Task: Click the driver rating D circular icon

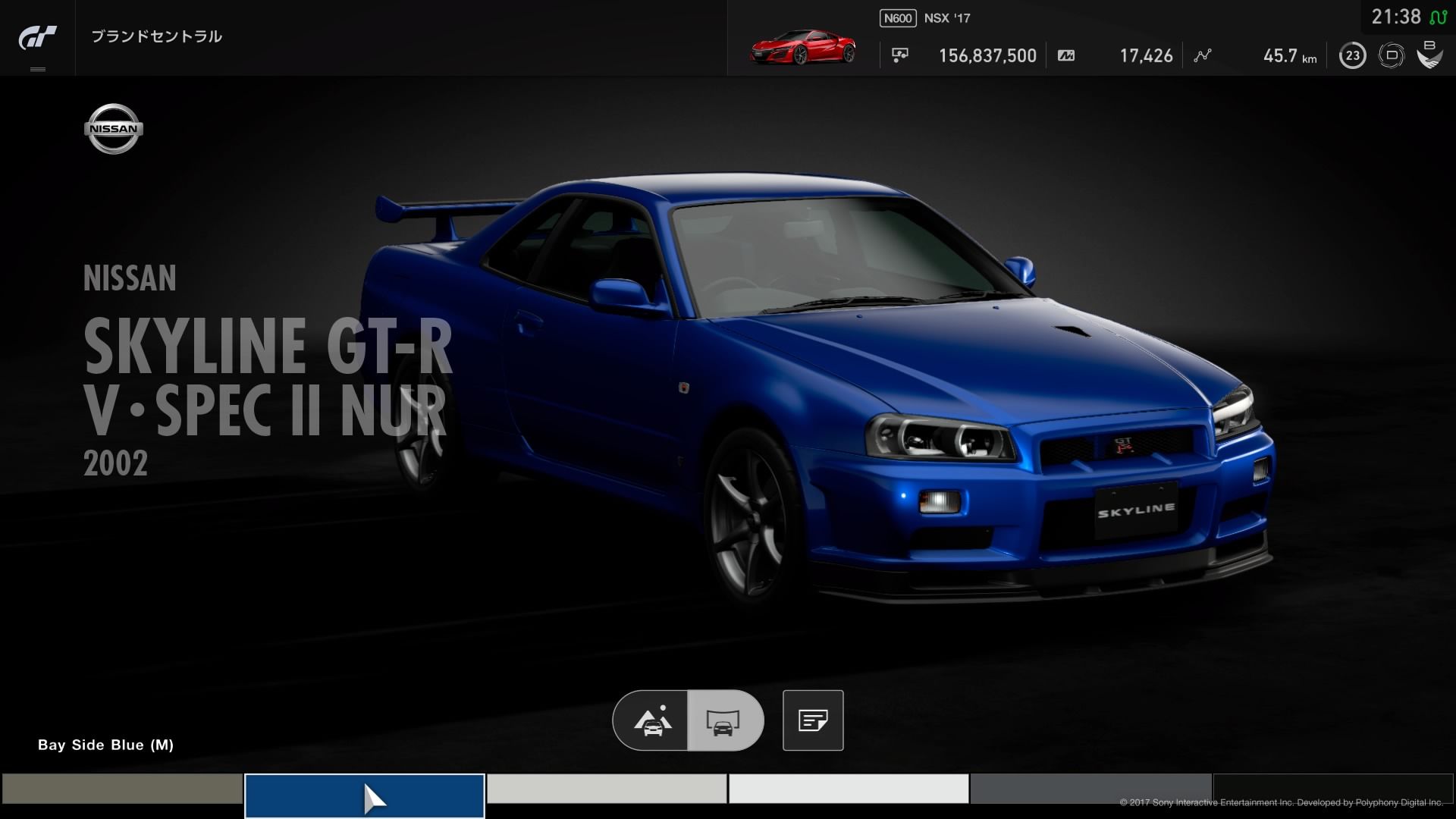Action: coord(1392,55)
